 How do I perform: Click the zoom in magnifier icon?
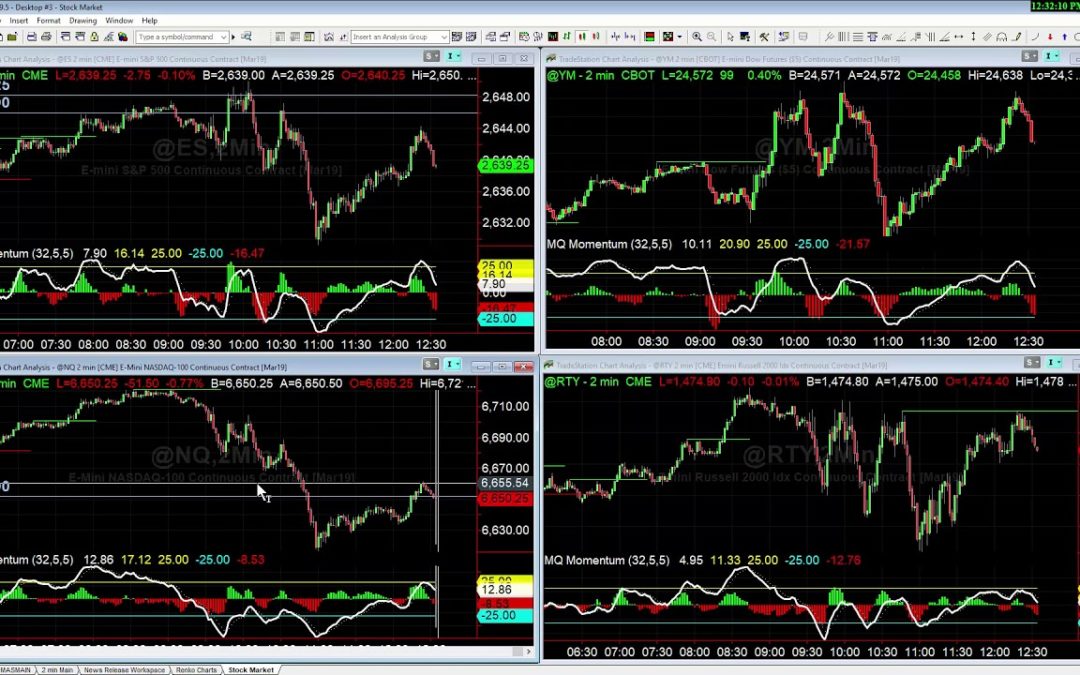697,37
